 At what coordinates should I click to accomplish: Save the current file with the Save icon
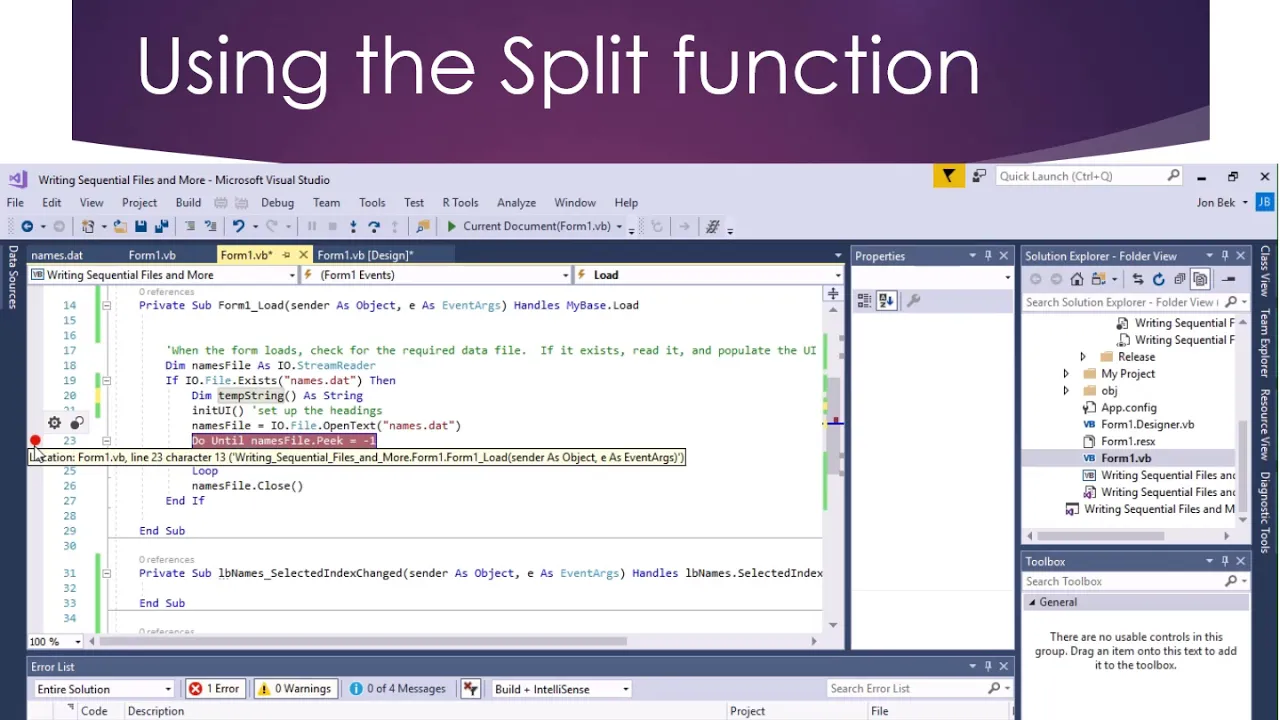[141, 227]
